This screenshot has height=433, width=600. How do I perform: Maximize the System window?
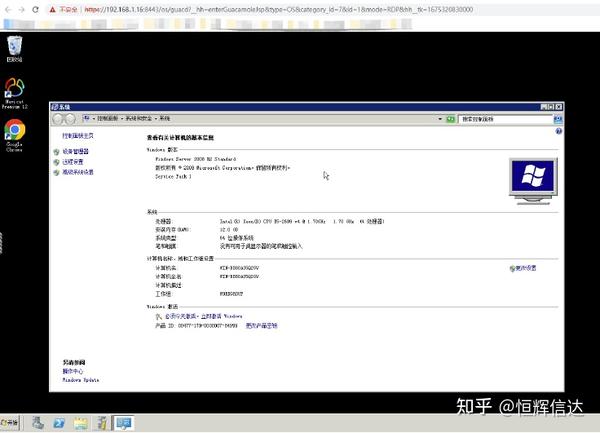tap(551, 107)
